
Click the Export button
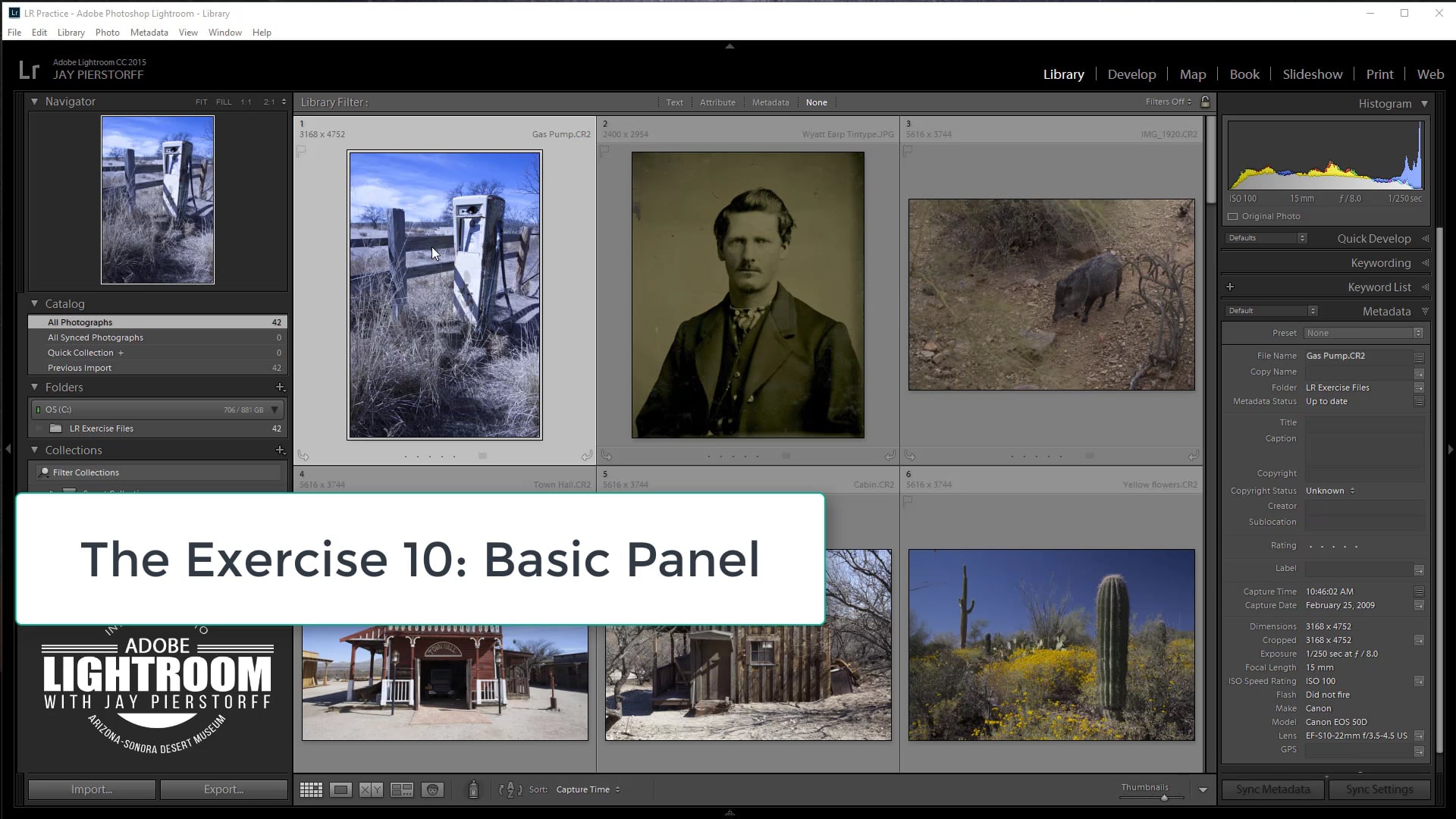224,789
